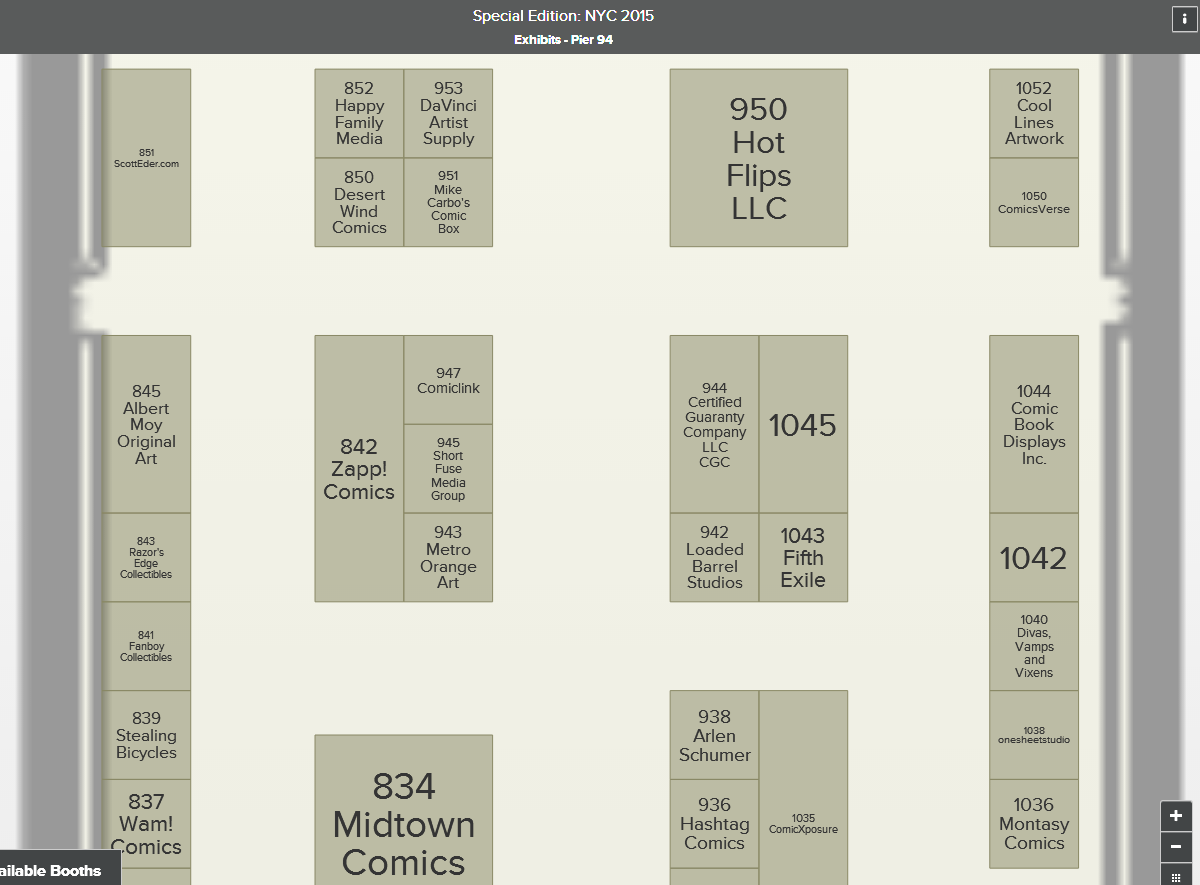Click the Special Edition: NYC 2015 title
Viewport: 1200px width, 885px height.
tap(564, 16)
